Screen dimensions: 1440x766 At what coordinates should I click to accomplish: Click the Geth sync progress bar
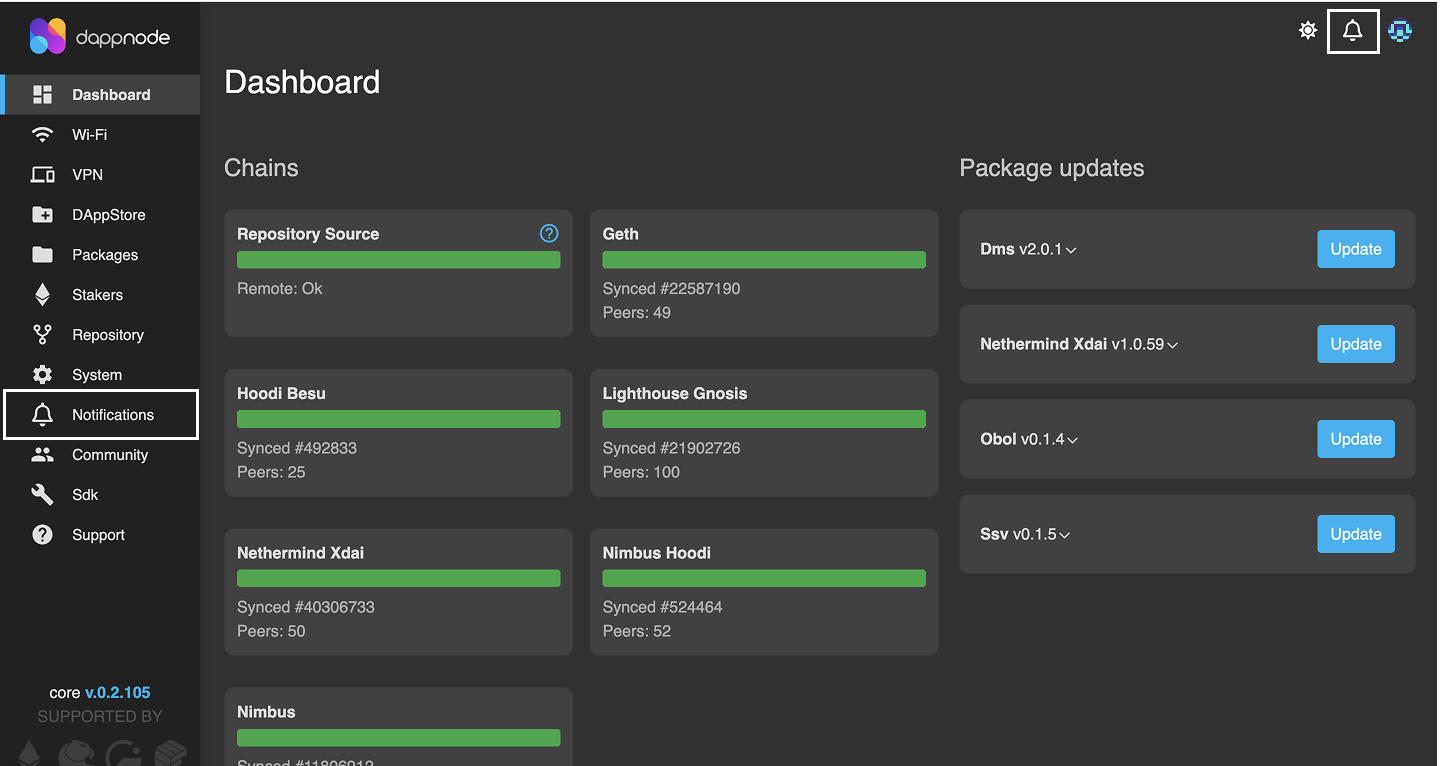pyautogui.click(x=764, y=260)
